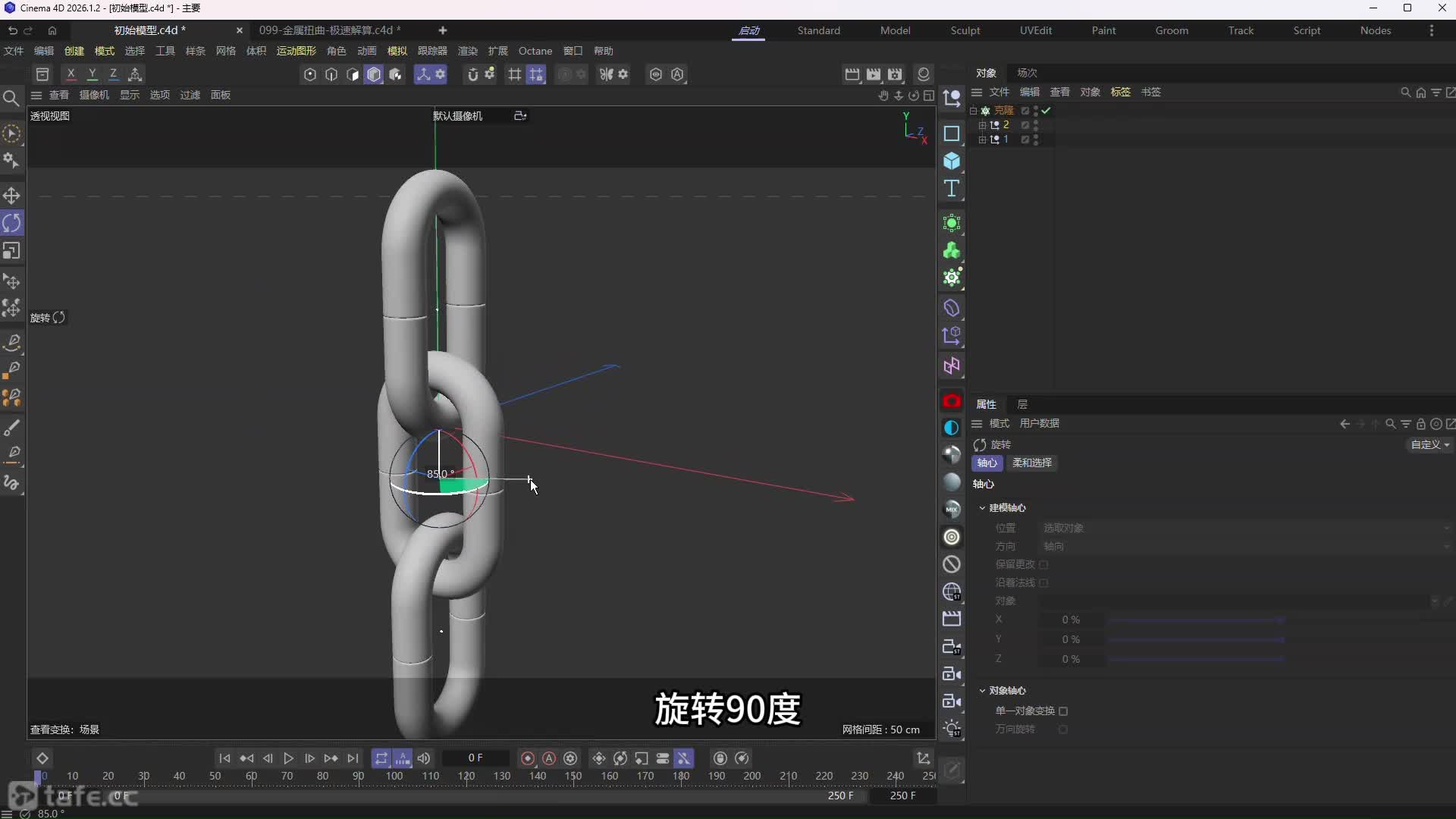Click the 柔和选择 tab button
The image size is (1456, 819).
pyautogui.click(x=1031, y=463)
